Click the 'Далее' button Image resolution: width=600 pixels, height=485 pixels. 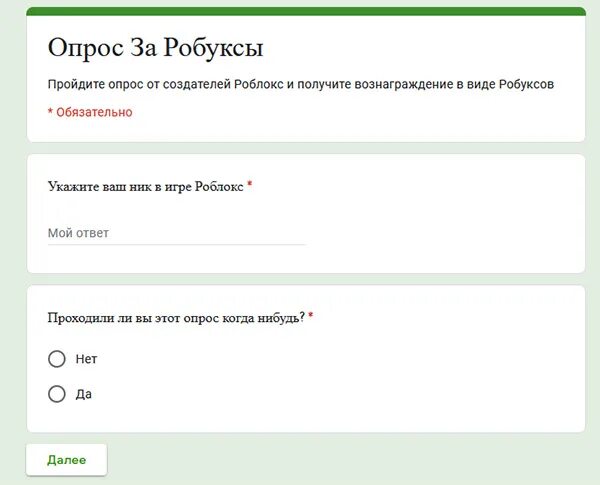click(67, 460)
